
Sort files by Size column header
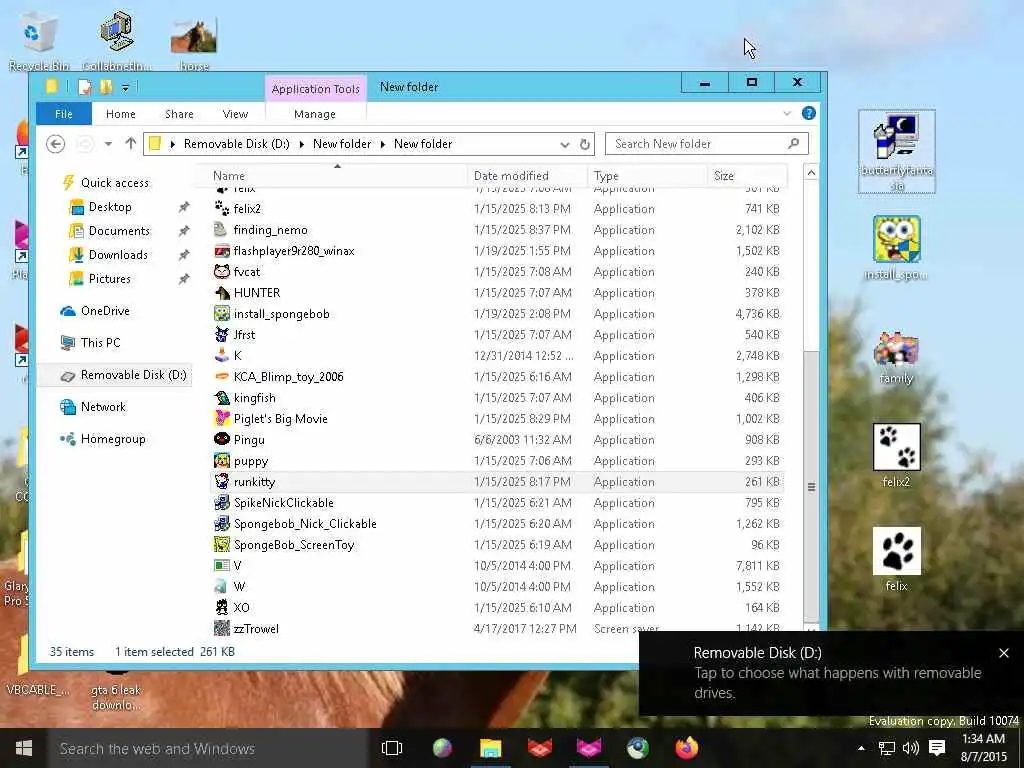click(746, 175)
